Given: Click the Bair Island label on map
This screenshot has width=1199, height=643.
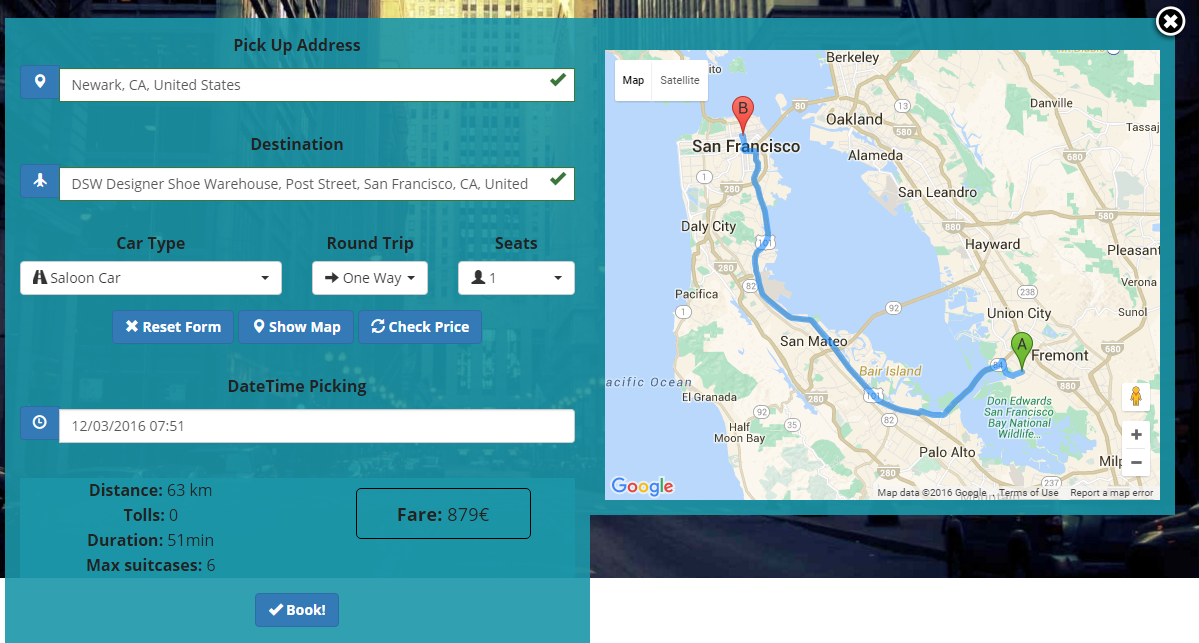Looking at the screenshot, I should point(890,371).
